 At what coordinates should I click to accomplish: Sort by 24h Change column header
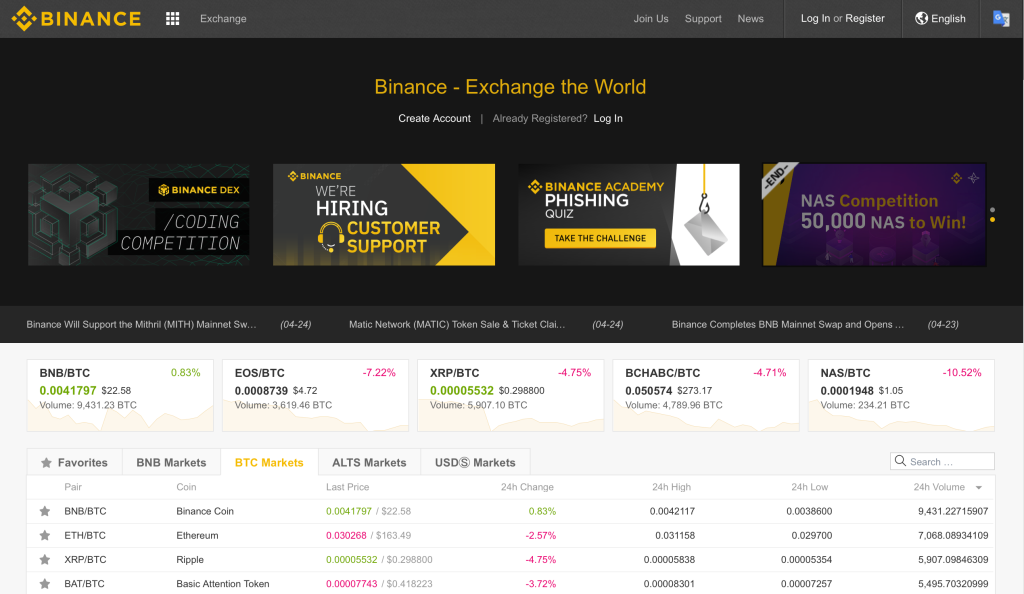click(x=527, y=487)
